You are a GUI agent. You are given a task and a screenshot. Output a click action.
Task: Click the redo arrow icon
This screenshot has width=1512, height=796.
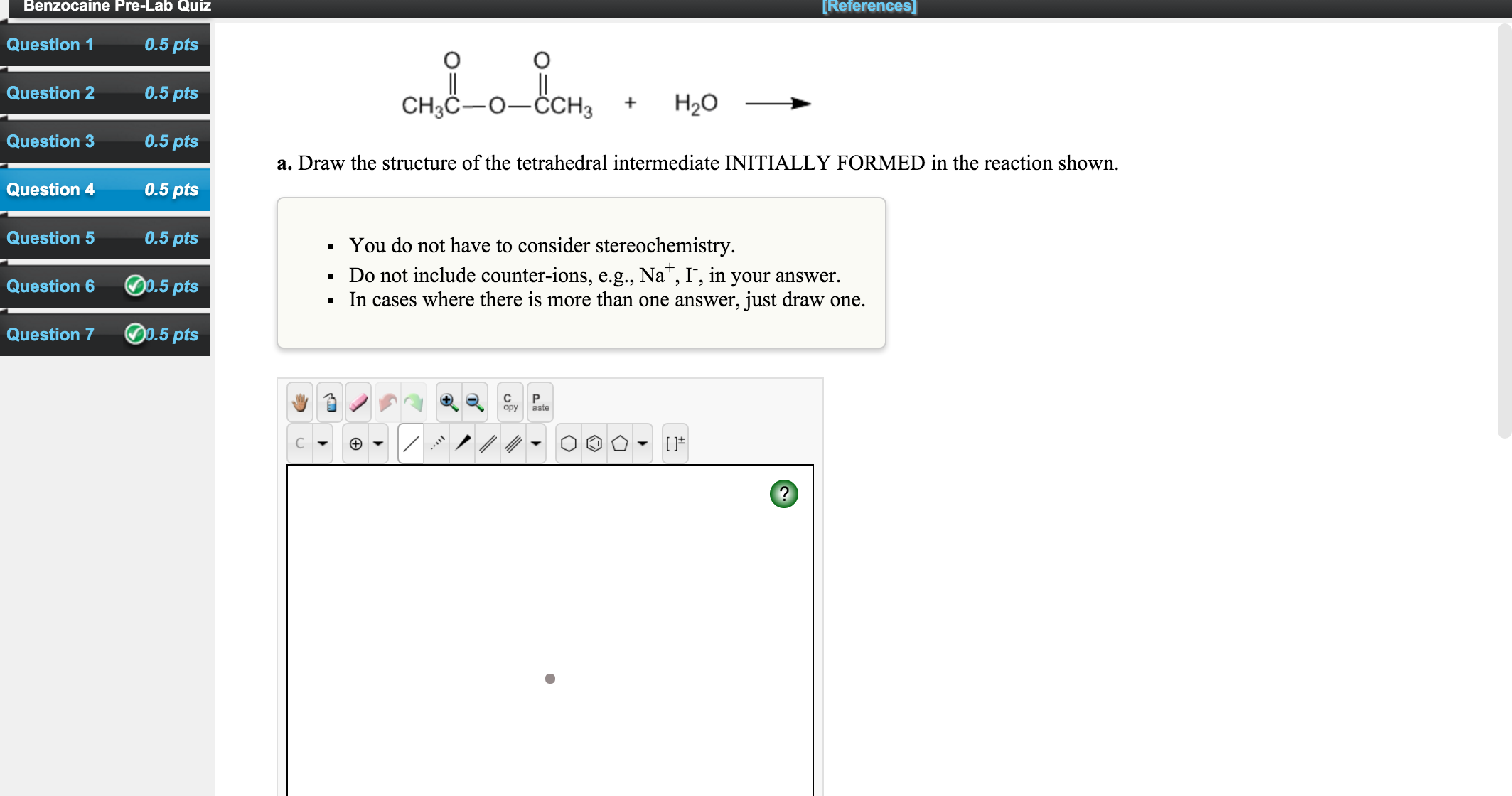[414, 402]
